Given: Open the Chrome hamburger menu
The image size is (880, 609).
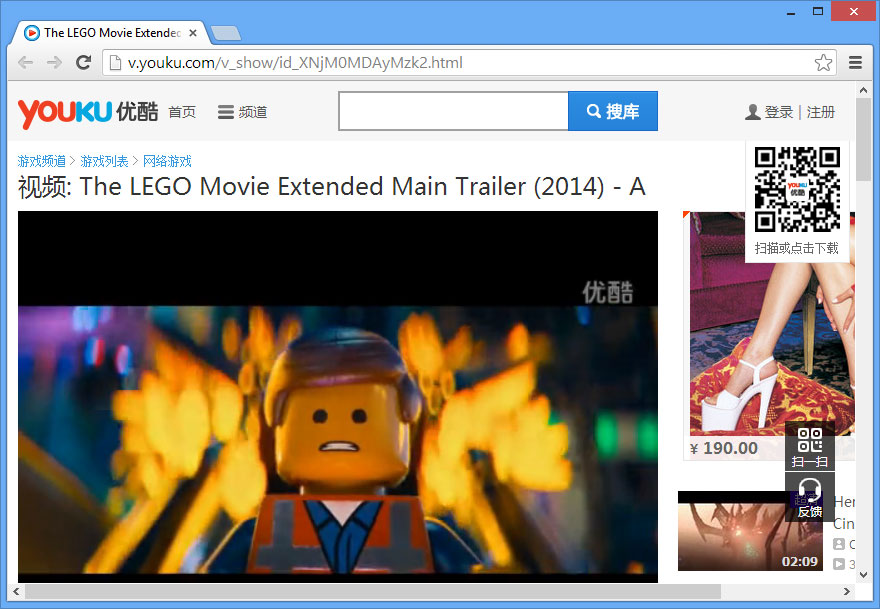Looking at the screenshot, I should (855, 62).
